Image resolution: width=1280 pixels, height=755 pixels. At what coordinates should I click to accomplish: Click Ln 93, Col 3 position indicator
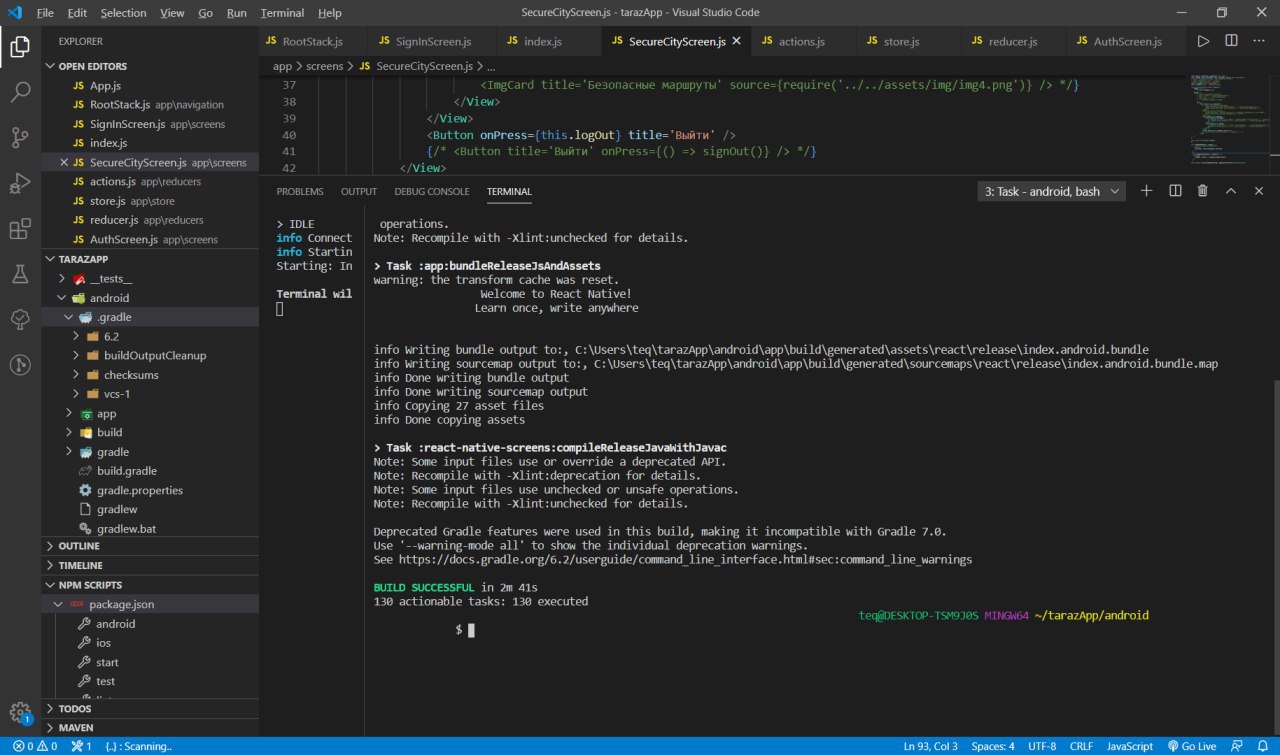coord(930,746)
